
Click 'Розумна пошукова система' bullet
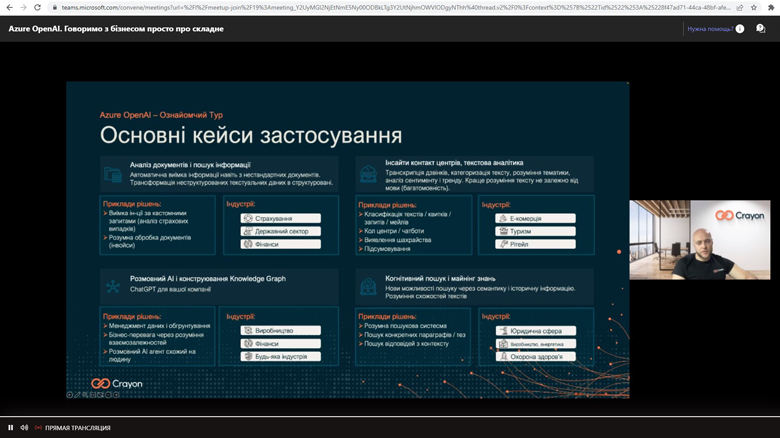[405, 326]
